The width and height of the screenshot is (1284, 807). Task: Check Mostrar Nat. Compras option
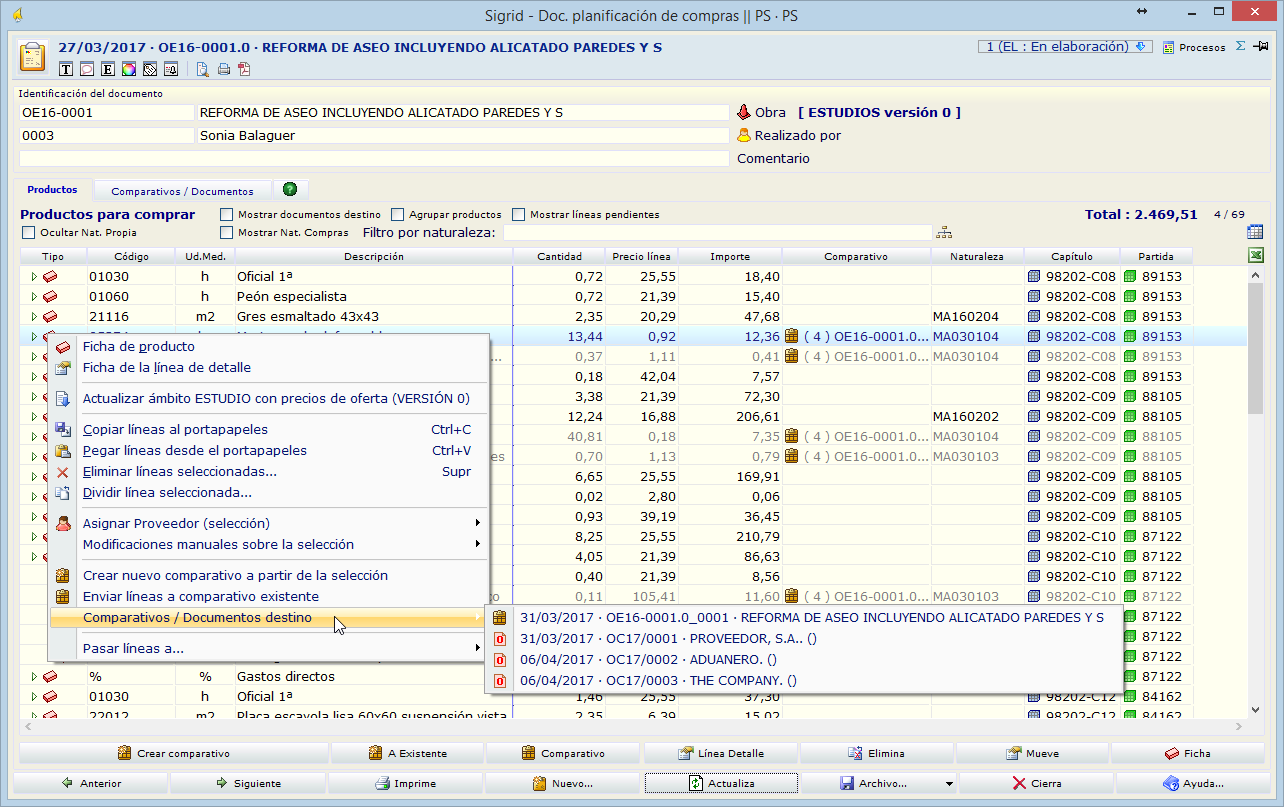pyautogui.click(x=227, y=233)
